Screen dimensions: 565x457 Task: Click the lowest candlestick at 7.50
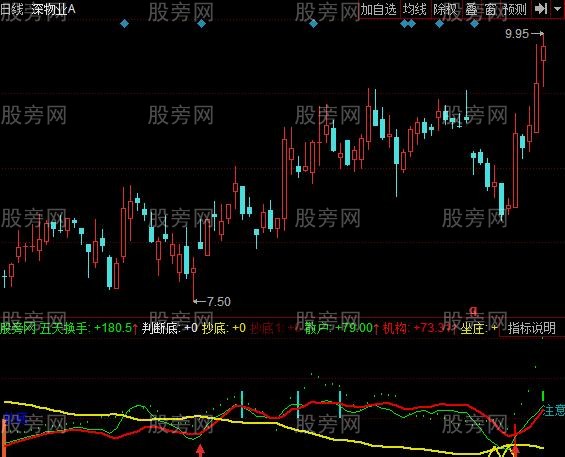point(193,279)
